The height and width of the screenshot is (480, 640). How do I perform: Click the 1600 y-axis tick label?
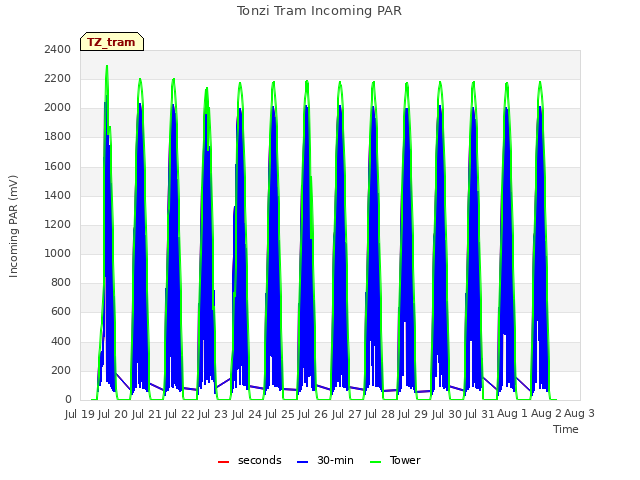pyautogui.click(x=58, y=167)
